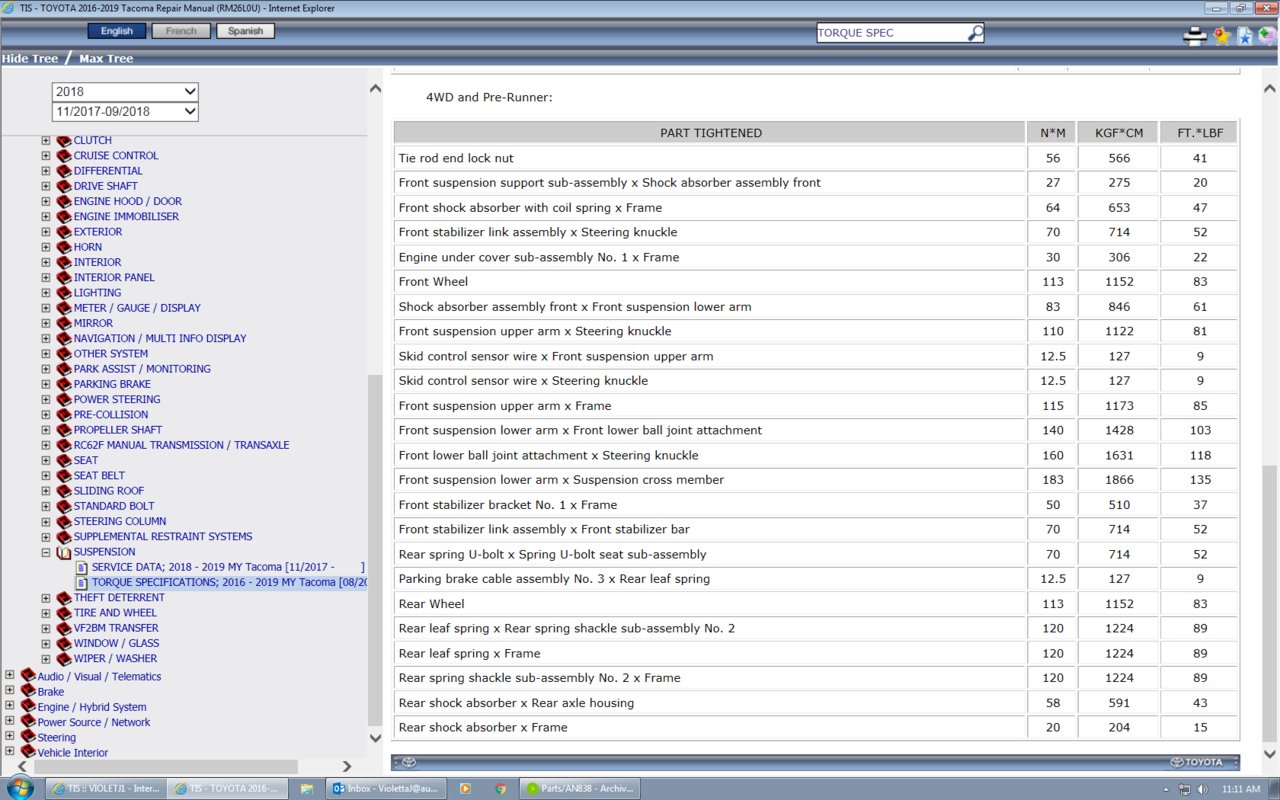1280x800 pixels.
Task: Expand the PARKING BRAKE tree node
Action: coord(46,384)
